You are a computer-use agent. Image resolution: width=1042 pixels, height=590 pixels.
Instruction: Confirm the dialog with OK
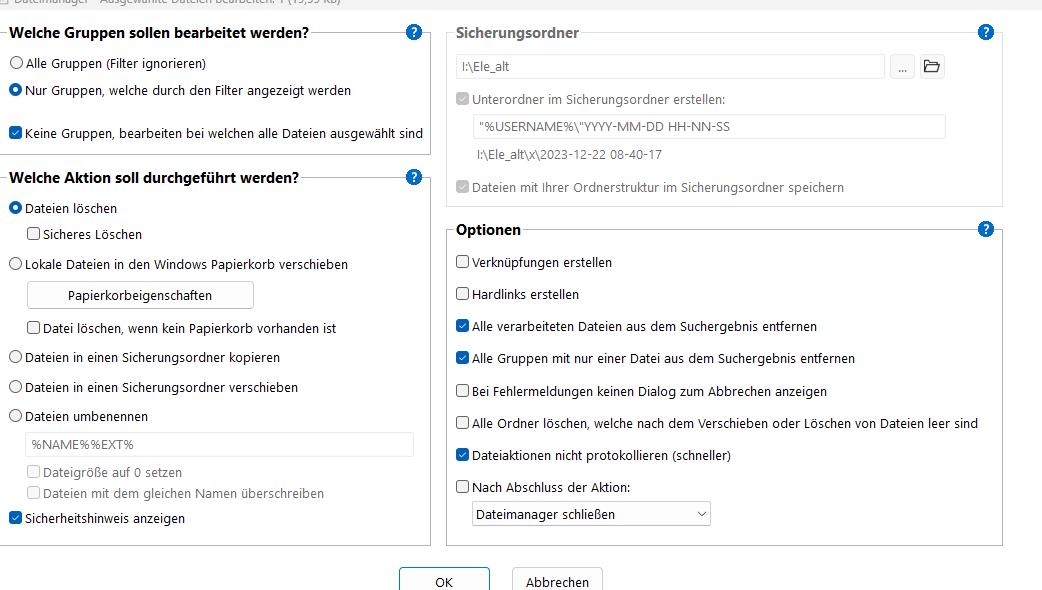444,581
